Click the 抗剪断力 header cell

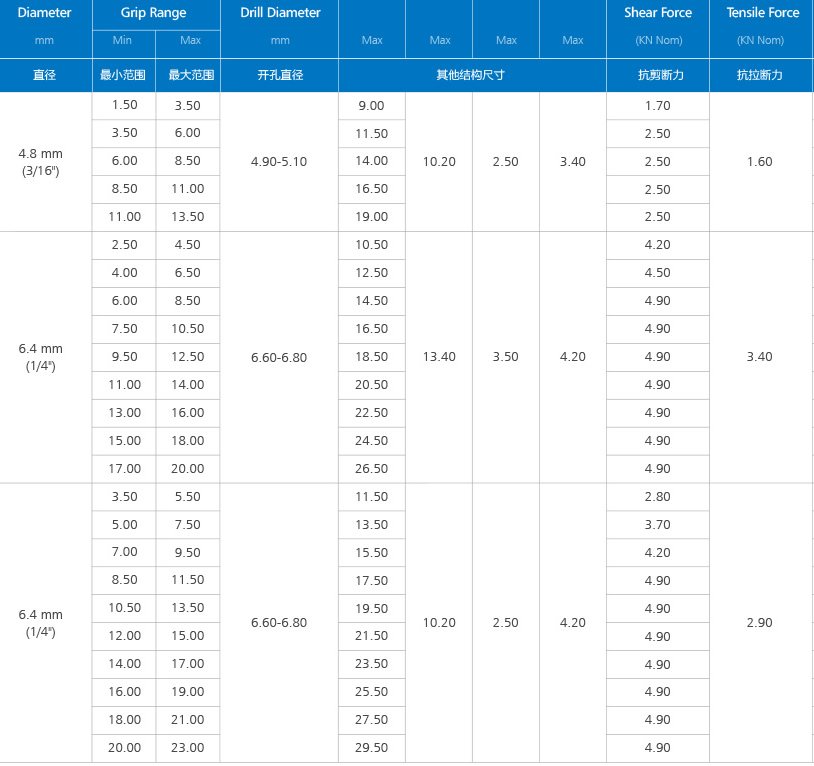(x=658, y=75)
